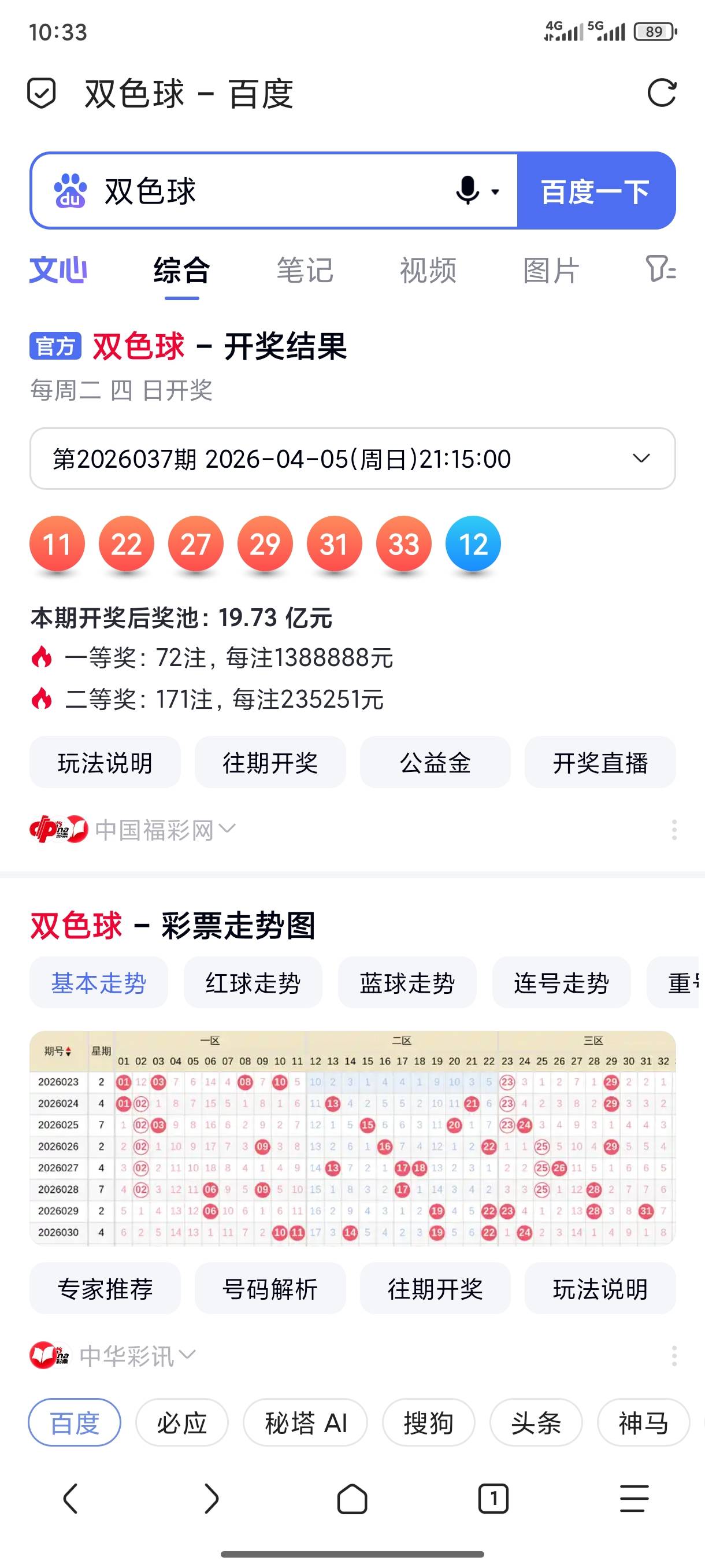Expand the 中国福彩网 source chevron

pyautogui.click(x=227, y=829)
